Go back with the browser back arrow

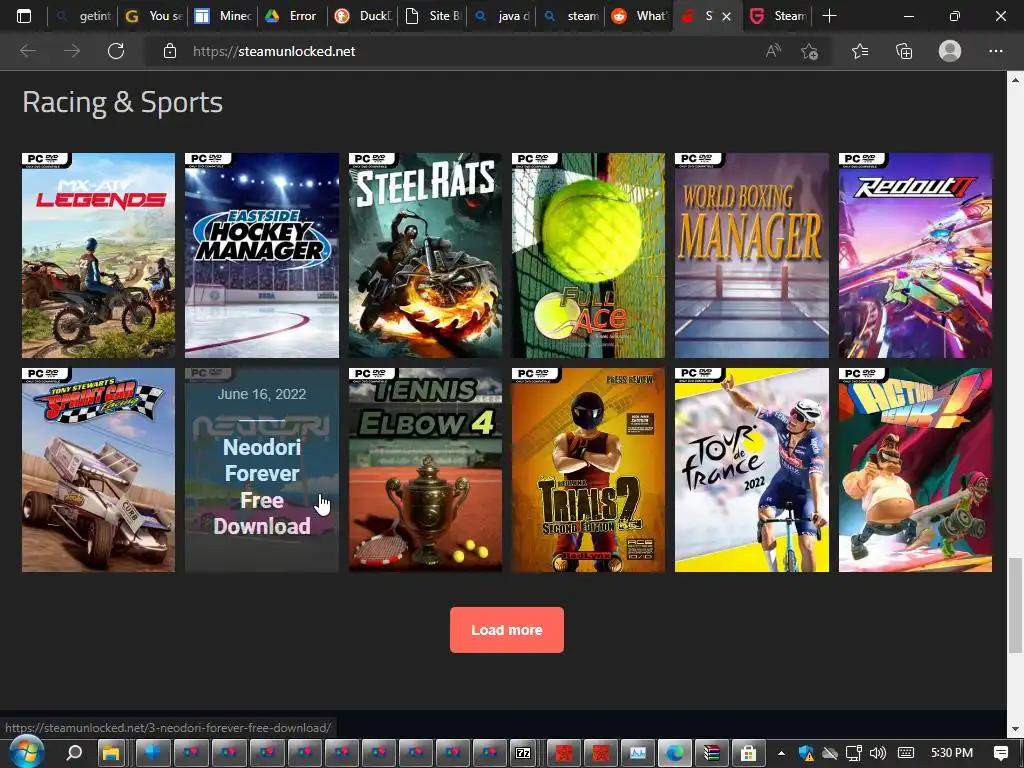pyautogui.click(x=28, y=51)
